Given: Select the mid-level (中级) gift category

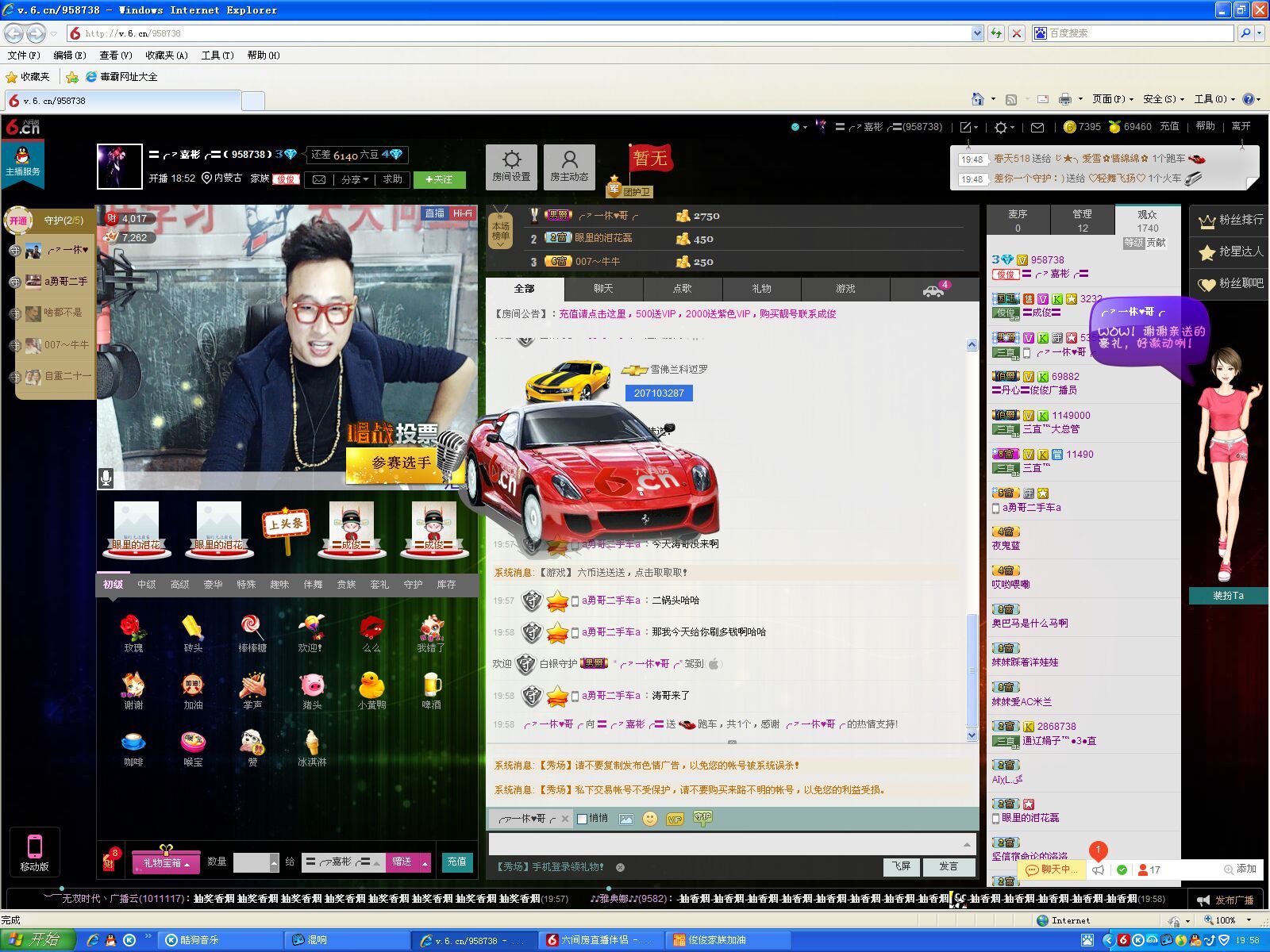Looking at the screenshot, I should tap(147, 585).
